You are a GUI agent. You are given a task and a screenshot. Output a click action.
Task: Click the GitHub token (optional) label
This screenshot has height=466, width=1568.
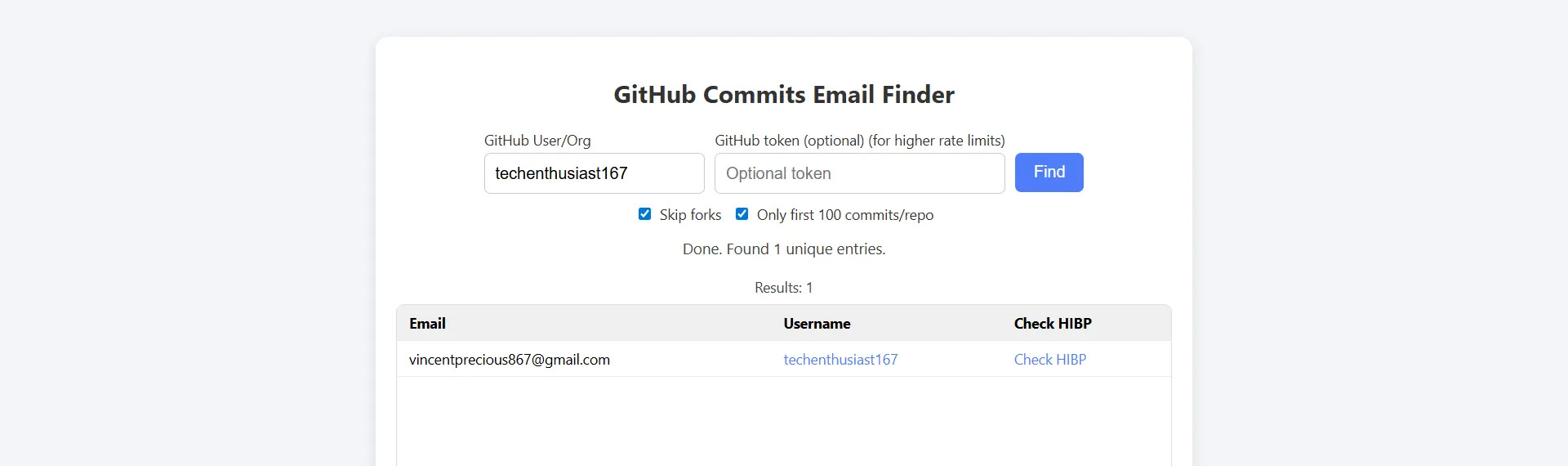[x=860, y=141]
